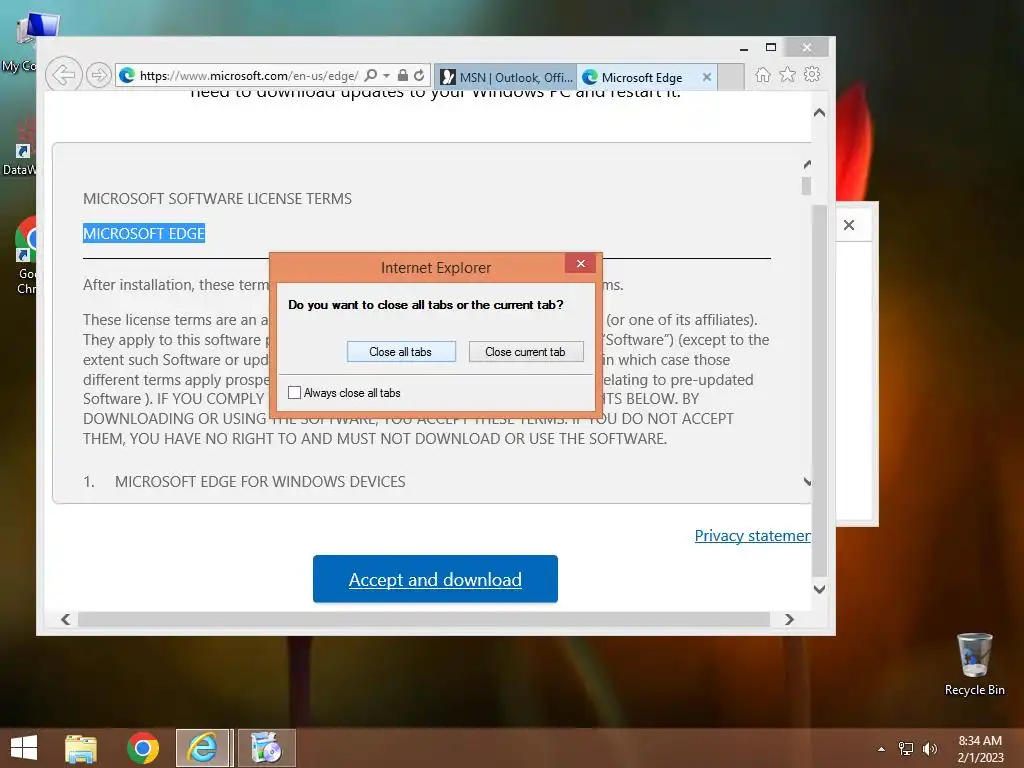Click Internet Explorer taskbar icon

coord(202,748)
